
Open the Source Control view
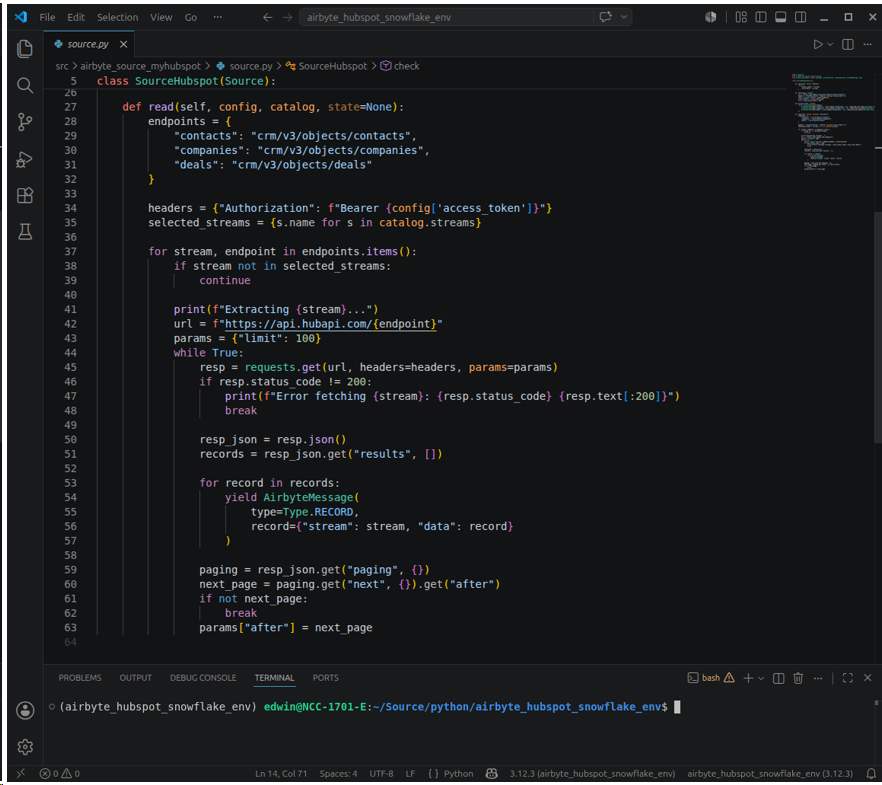pos(25,122)
